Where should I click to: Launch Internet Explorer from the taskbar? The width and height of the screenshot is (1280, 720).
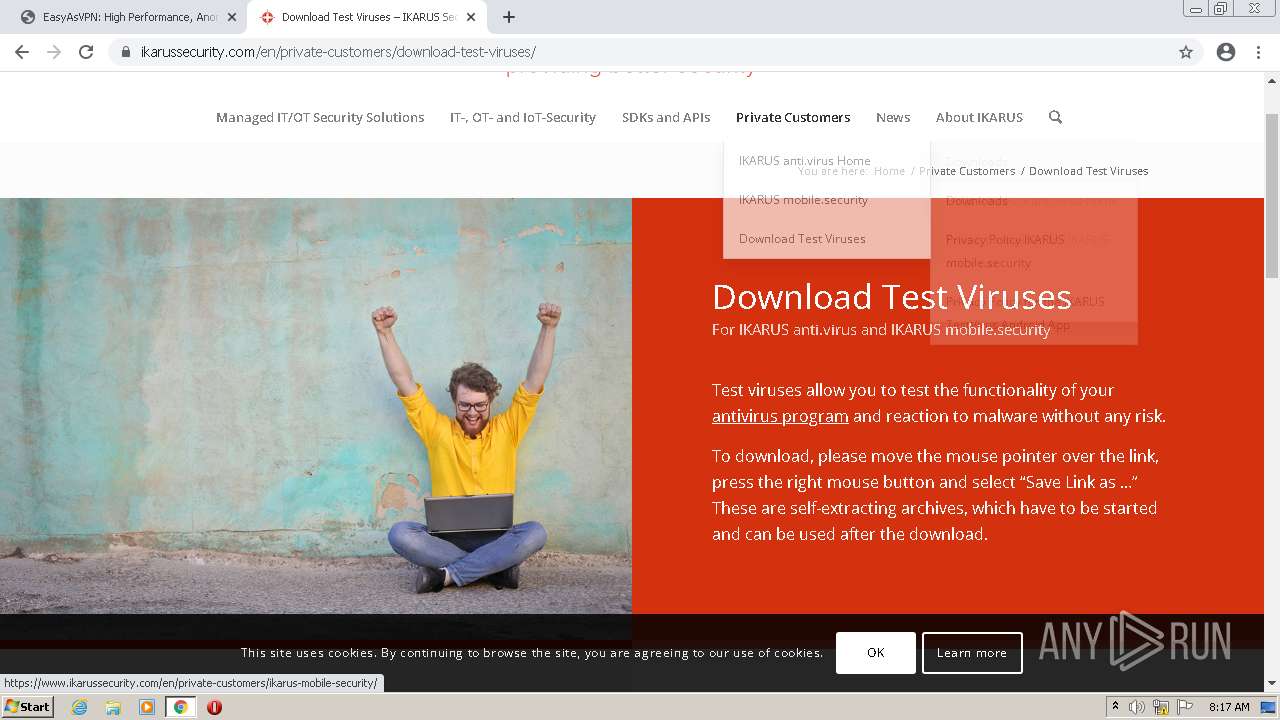tap(79, 707)
